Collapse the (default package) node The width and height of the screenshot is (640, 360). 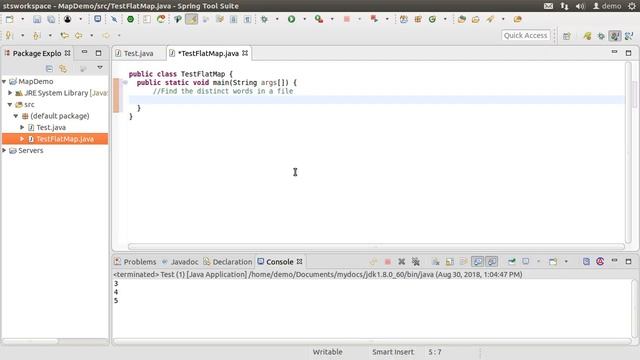[x=16, y=116]
